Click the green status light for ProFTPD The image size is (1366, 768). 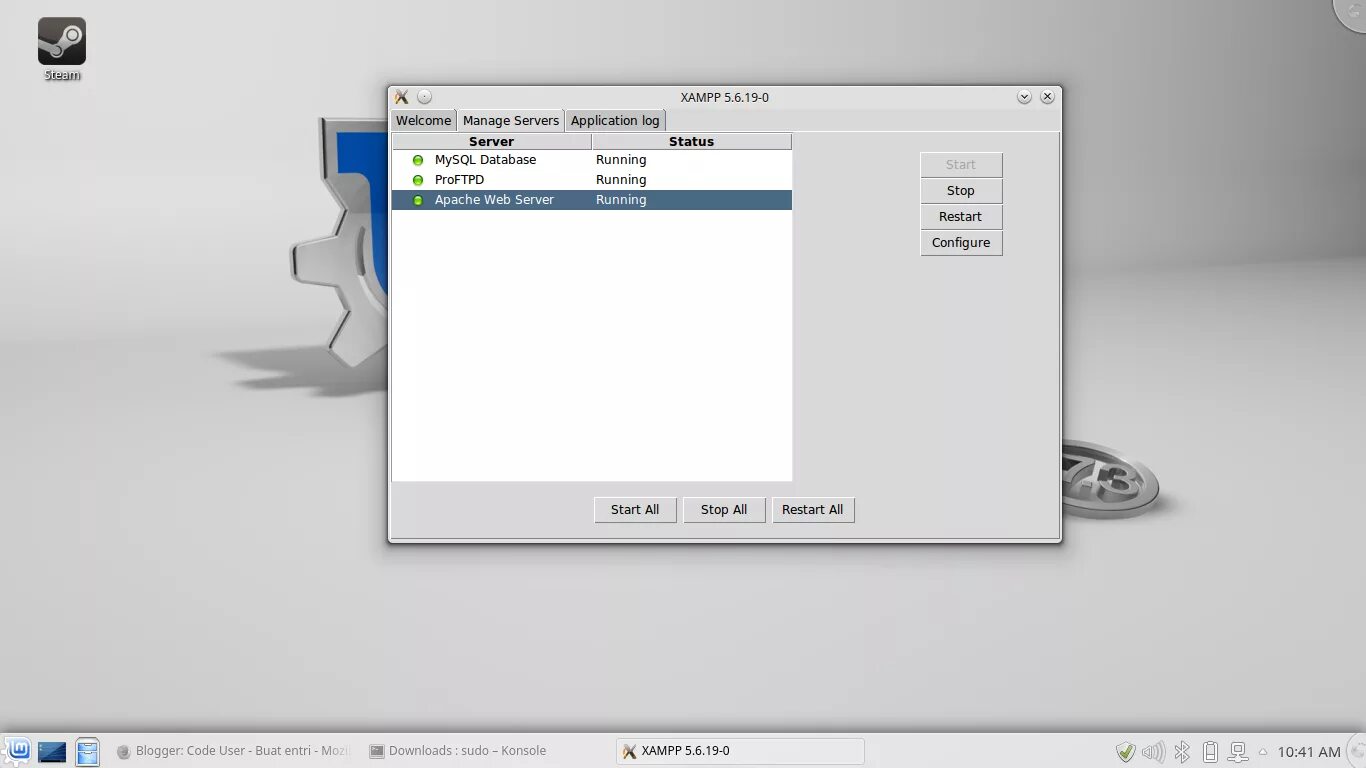[x=418, y=180]
